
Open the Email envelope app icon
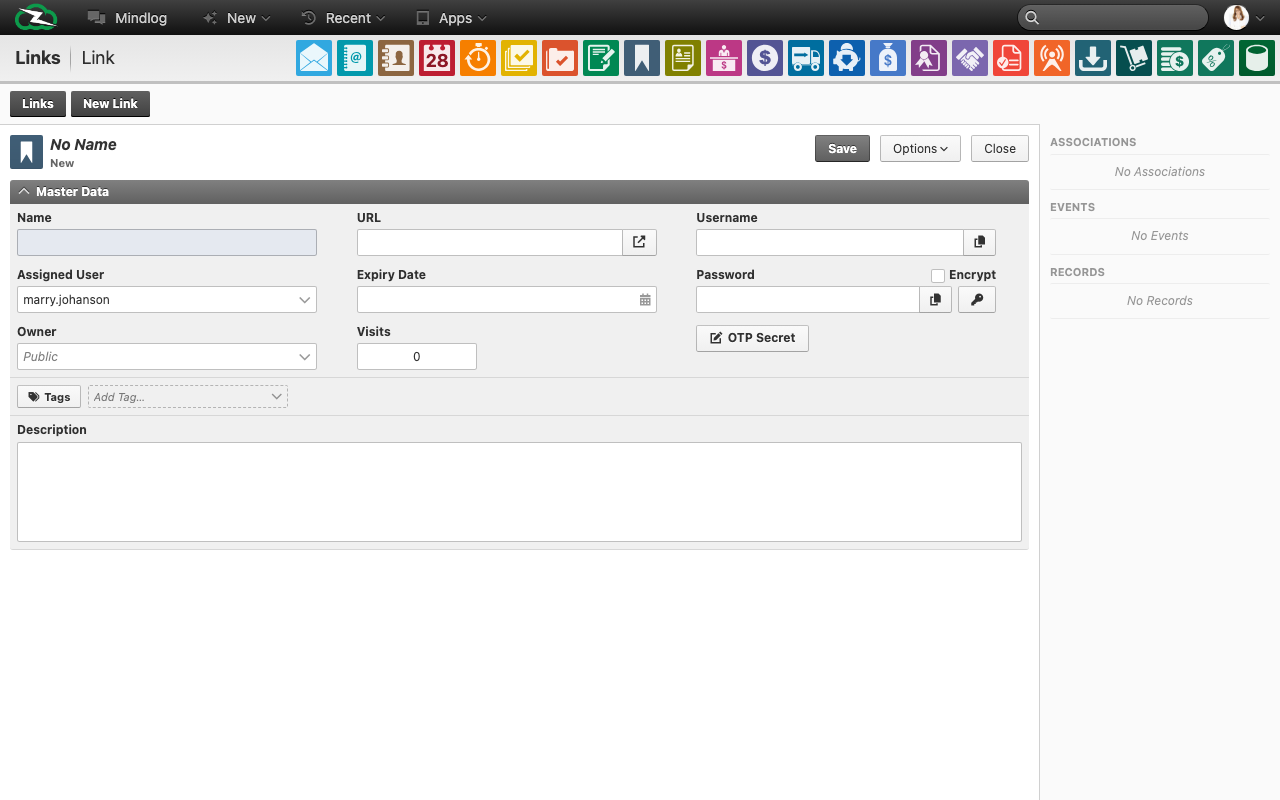tap(314, 58)
